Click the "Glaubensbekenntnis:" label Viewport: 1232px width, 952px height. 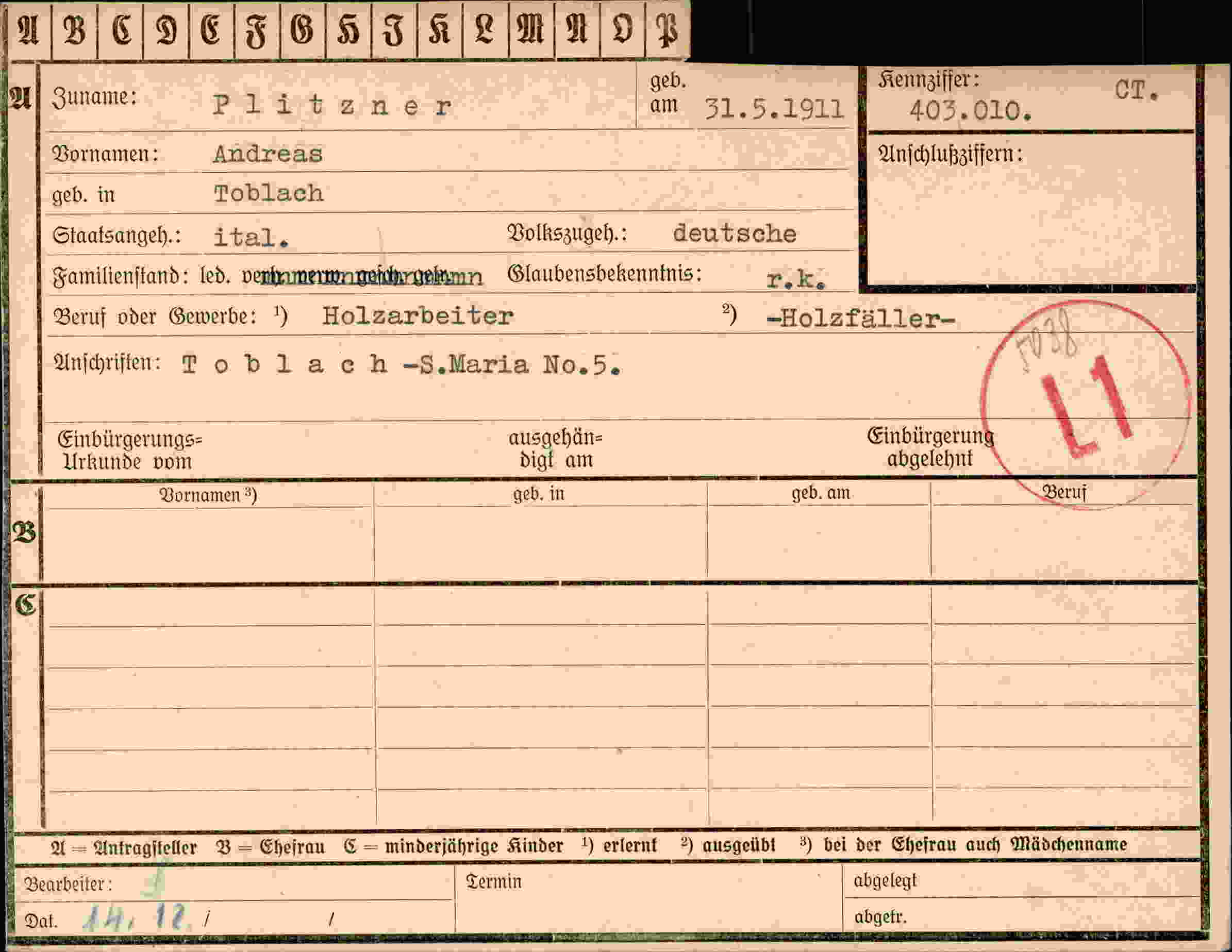tap(605, 274)
